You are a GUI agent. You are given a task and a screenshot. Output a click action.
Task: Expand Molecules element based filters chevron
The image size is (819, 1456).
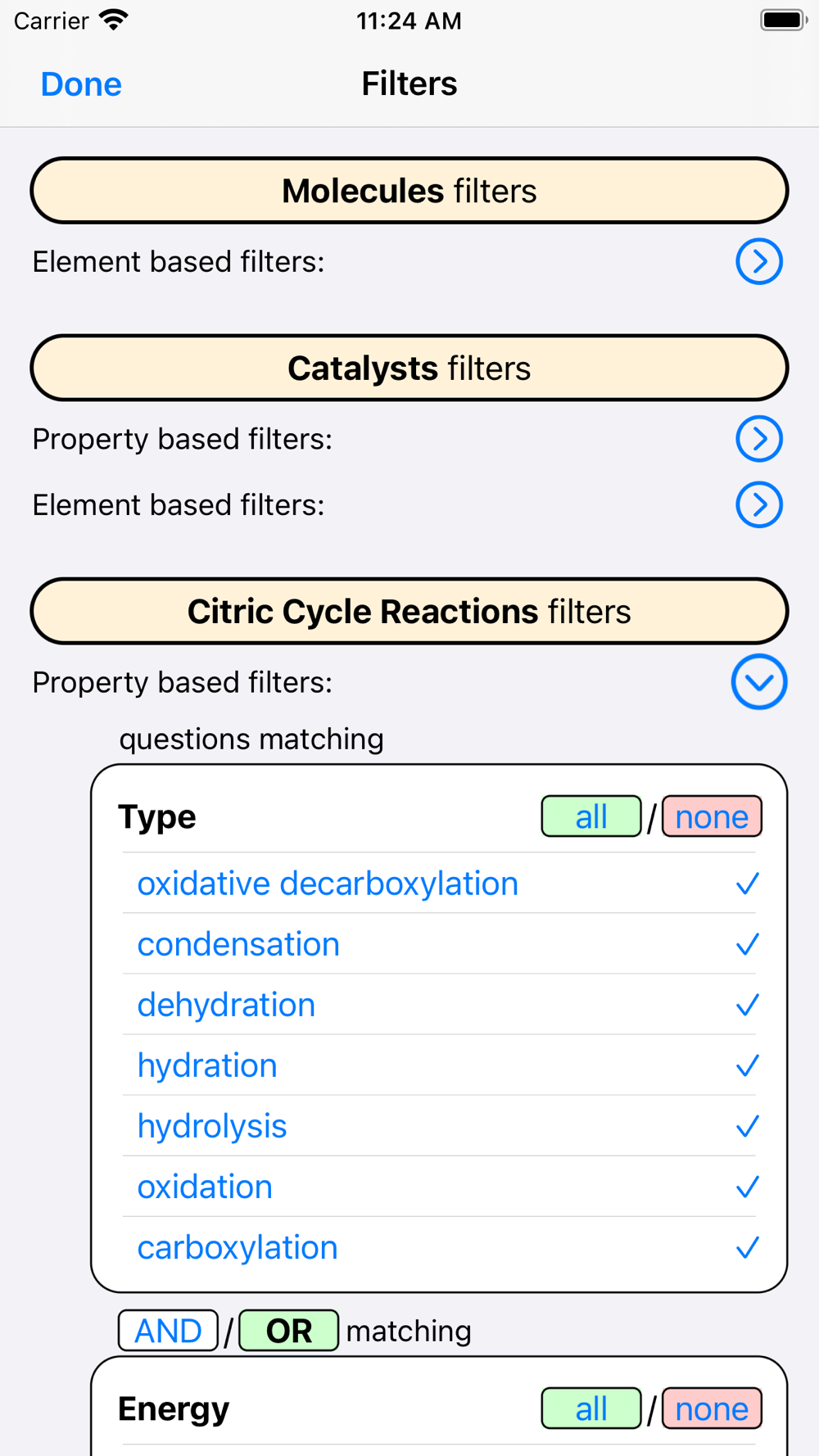[758, 262]
